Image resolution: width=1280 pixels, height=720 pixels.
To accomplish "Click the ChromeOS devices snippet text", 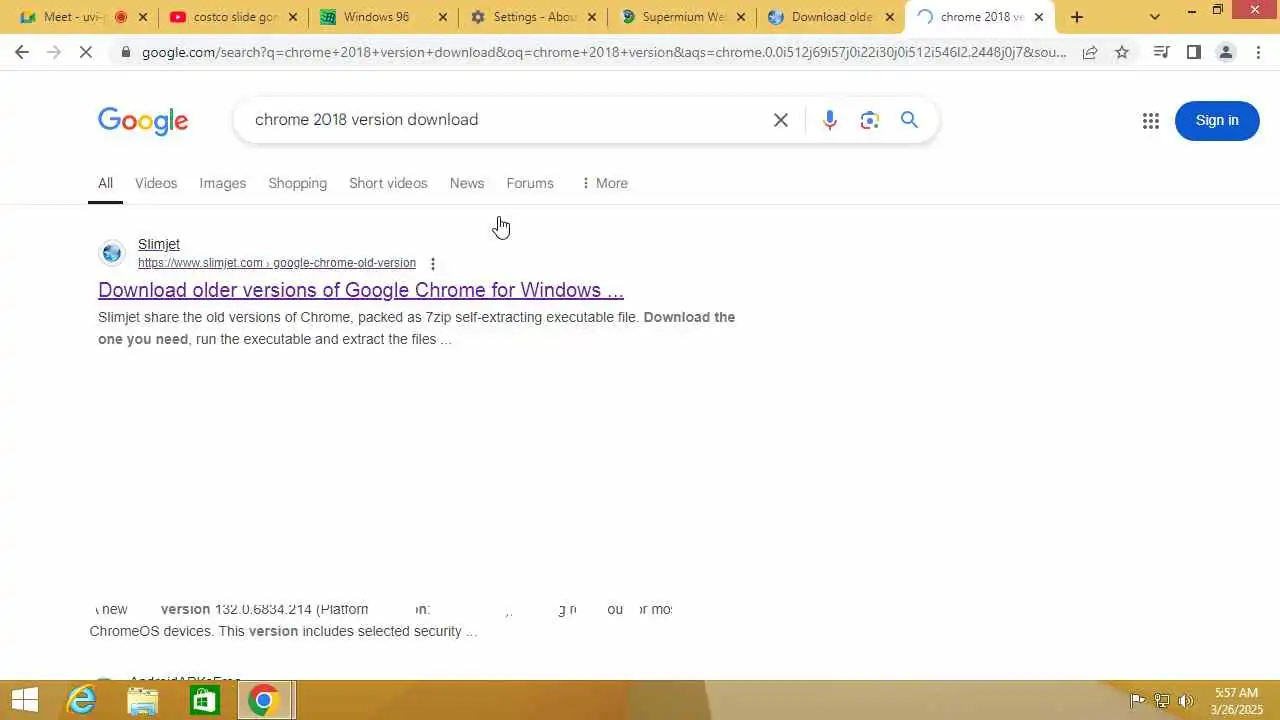I will [x=283, y=631].
